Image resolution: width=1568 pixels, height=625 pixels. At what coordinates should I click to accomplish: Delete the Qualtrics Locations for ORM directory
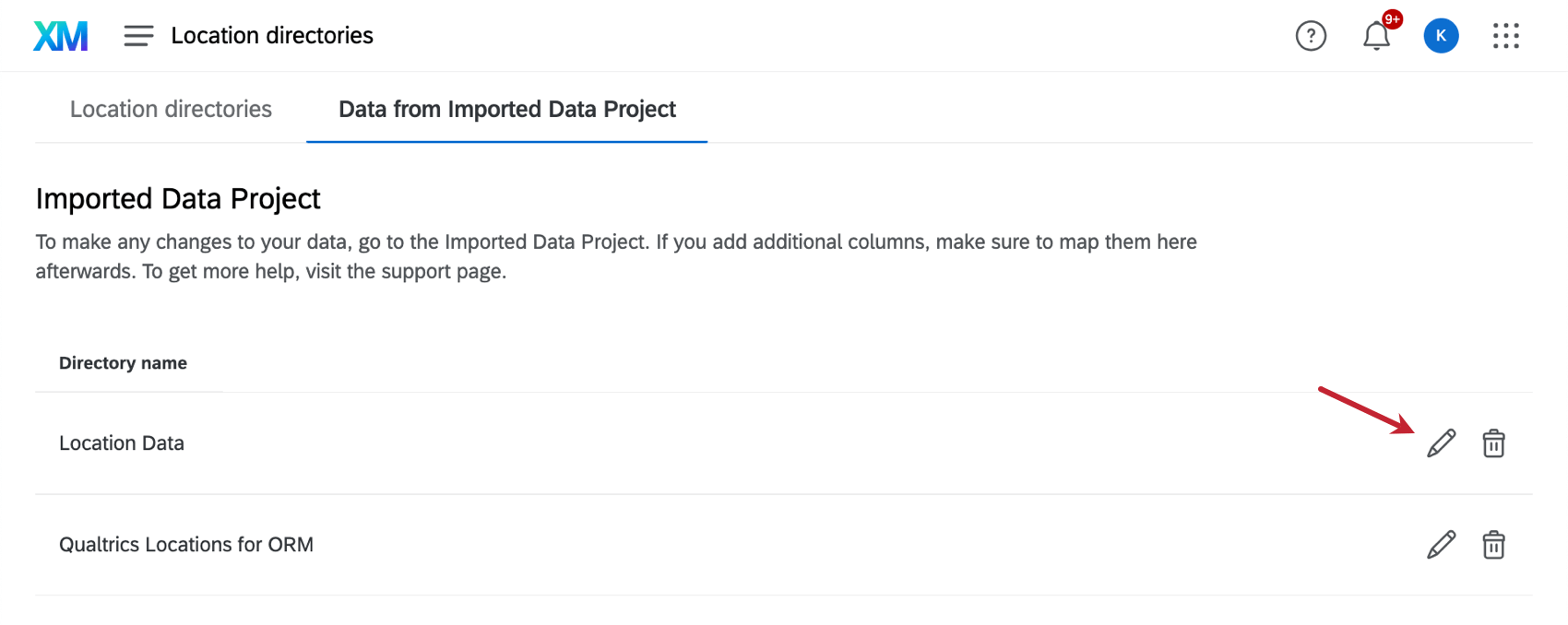click(x=1494, y=544)
